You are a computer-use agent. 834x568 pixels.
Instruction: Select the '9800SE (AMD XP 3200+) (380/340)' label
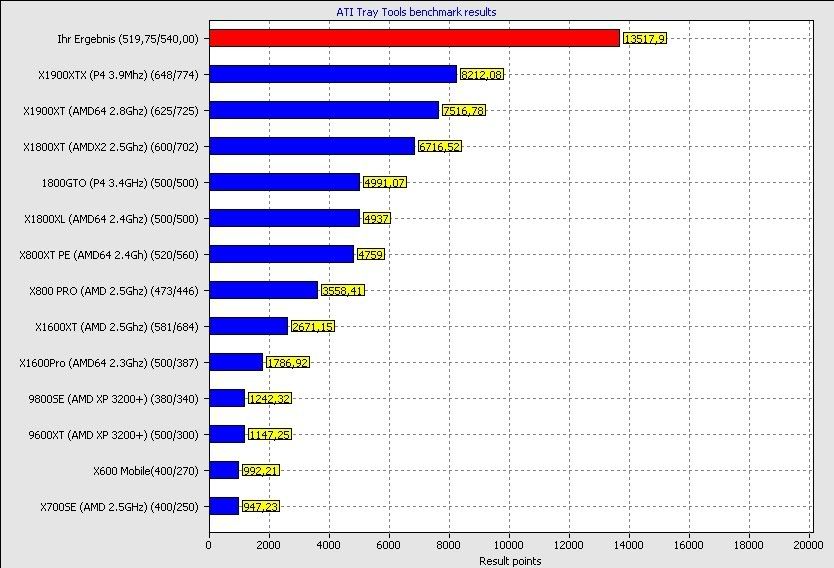pos(113,399)
